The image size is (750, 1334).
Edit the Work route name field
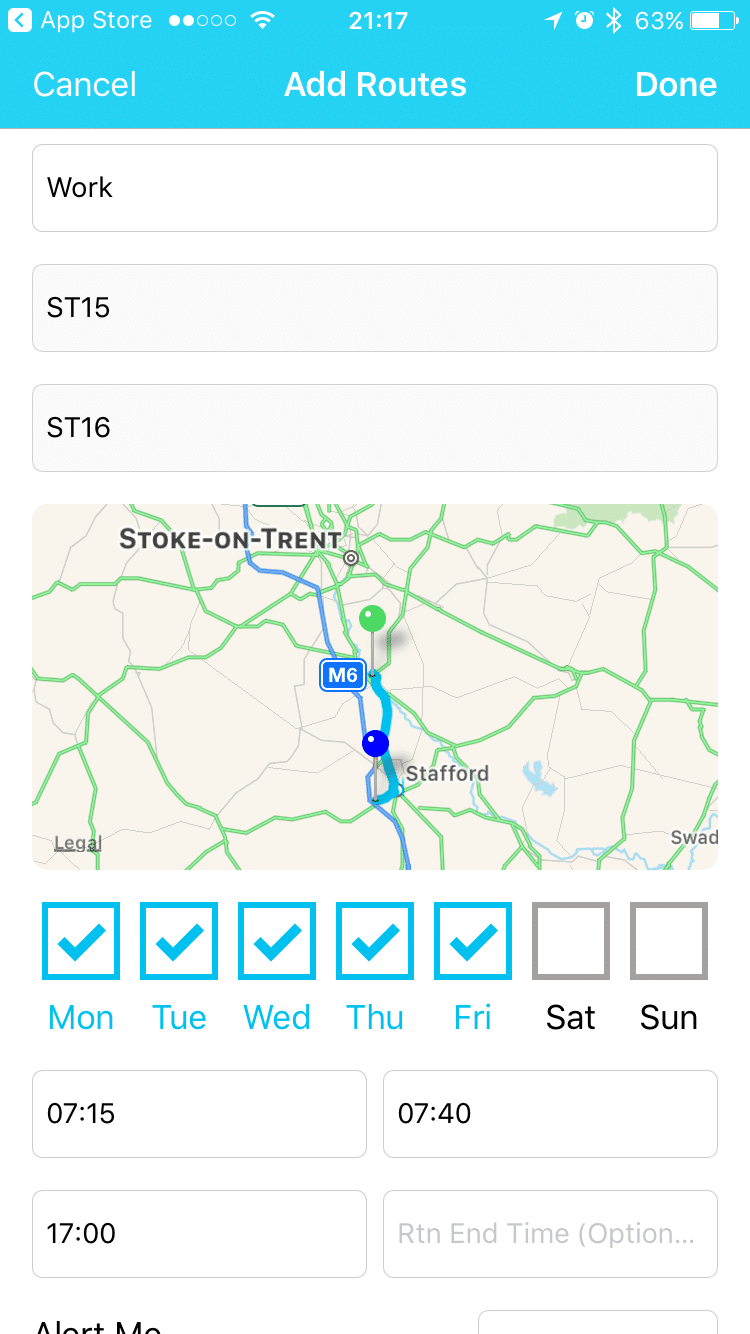(x=375, y=188)
